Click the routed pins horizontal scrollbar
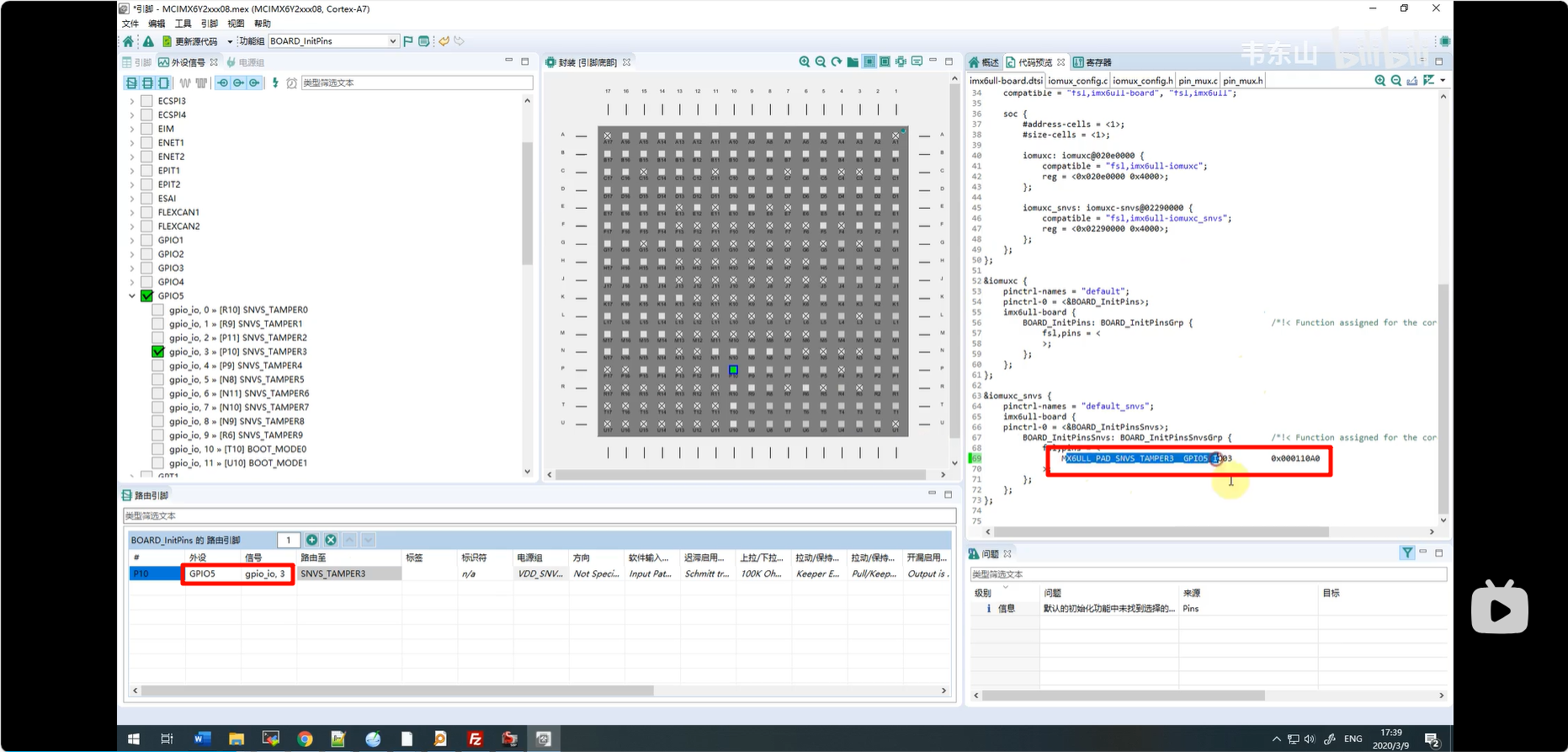The width and height of the screenshot is (1568, 752). pyautogui.click(x=397, y=691)
